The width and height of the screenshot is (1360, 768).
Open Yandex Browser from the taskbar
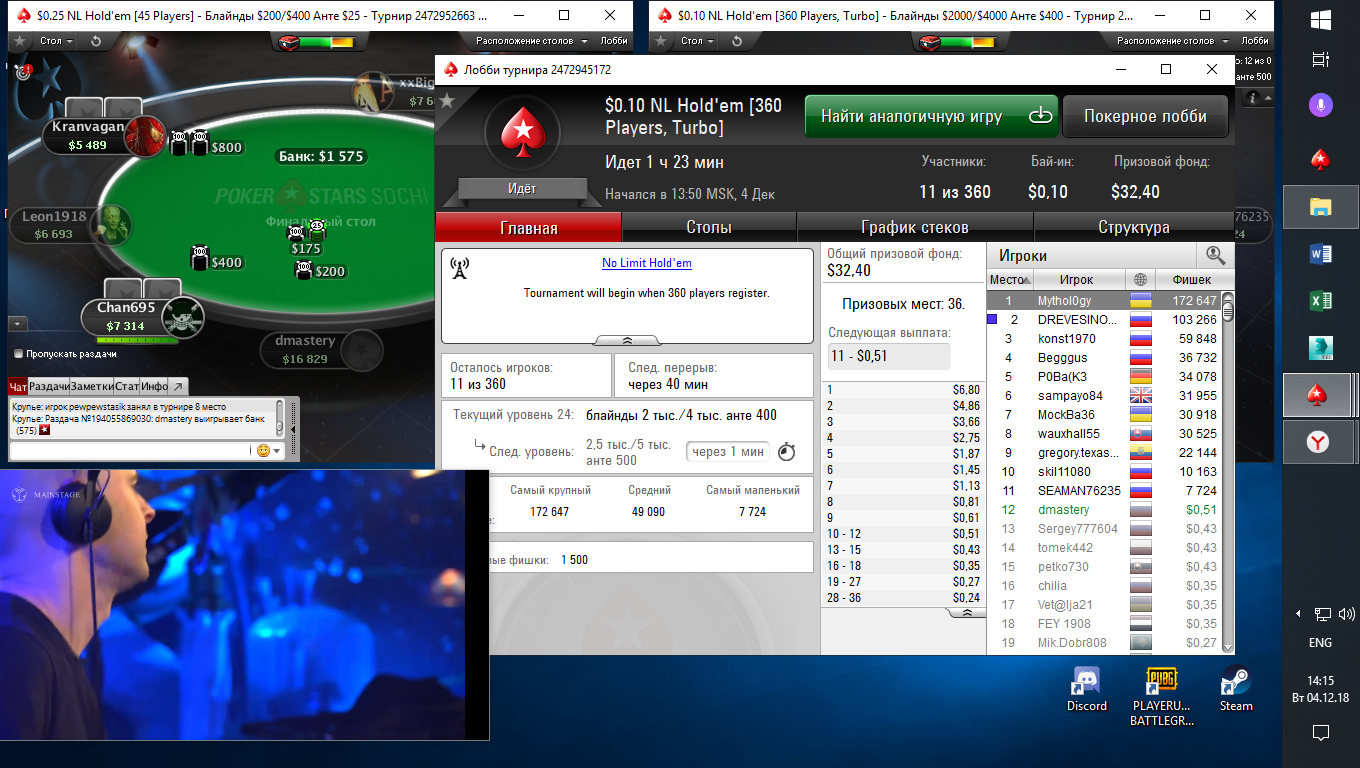click(x=1320, y=442)
